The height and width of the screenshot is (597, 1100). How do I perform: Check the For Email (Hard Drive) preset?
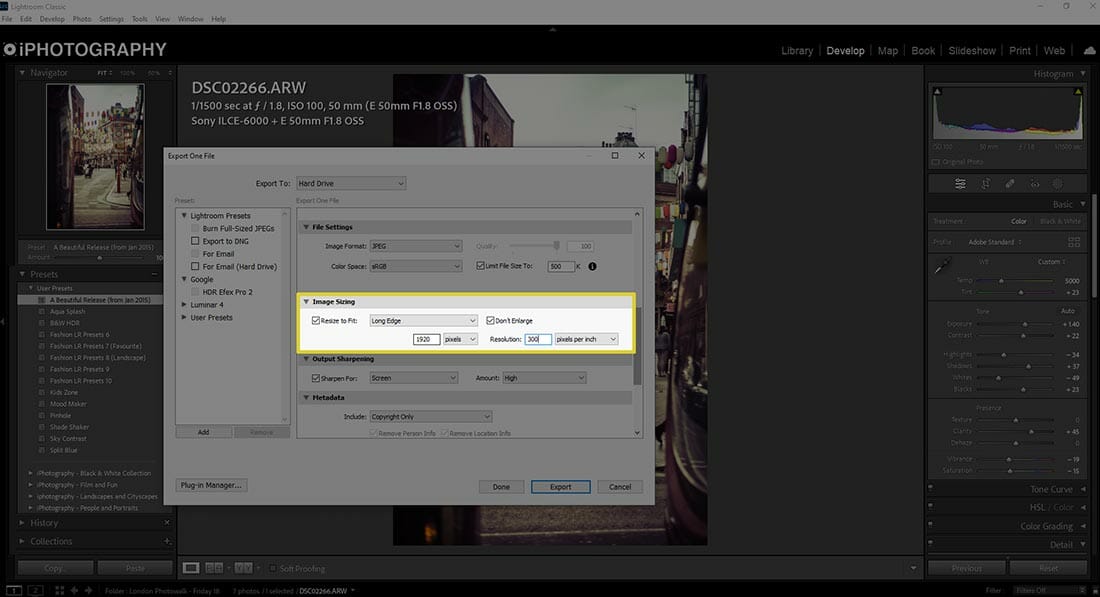click(195, 267)
